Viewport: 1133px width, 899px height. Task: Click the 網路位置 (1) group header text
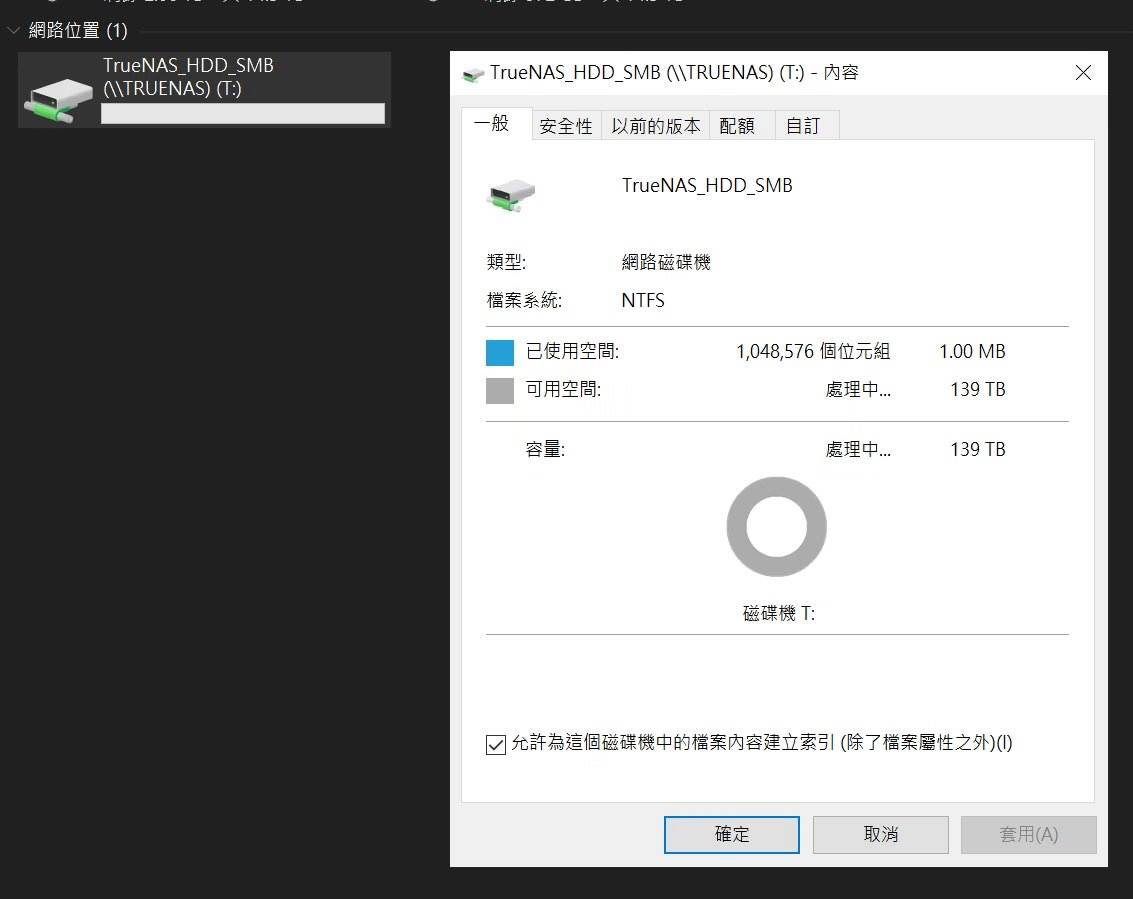(x=78, y=30)
